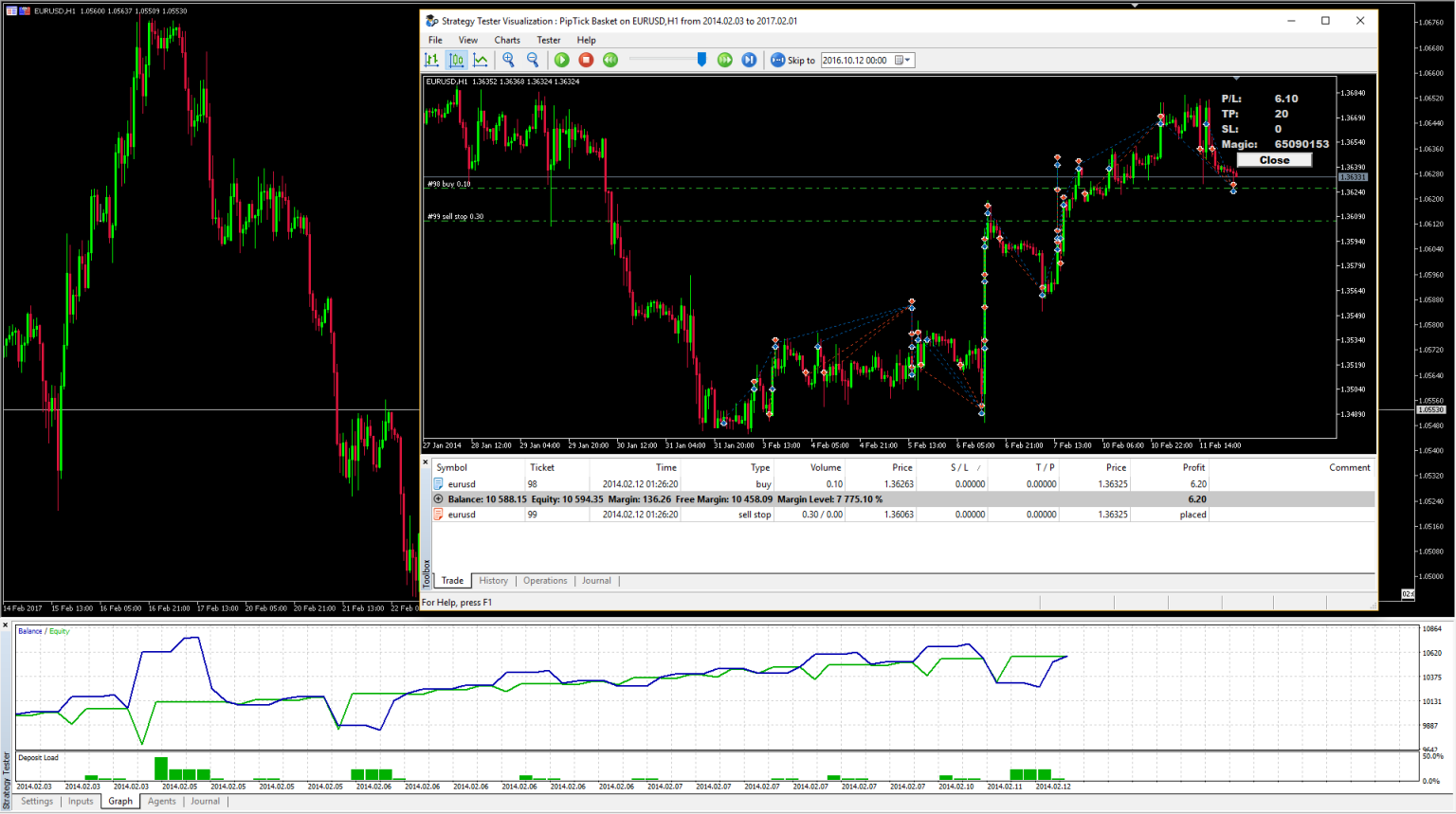
Task: Open the Tester menu
Action: coord(548,40)
